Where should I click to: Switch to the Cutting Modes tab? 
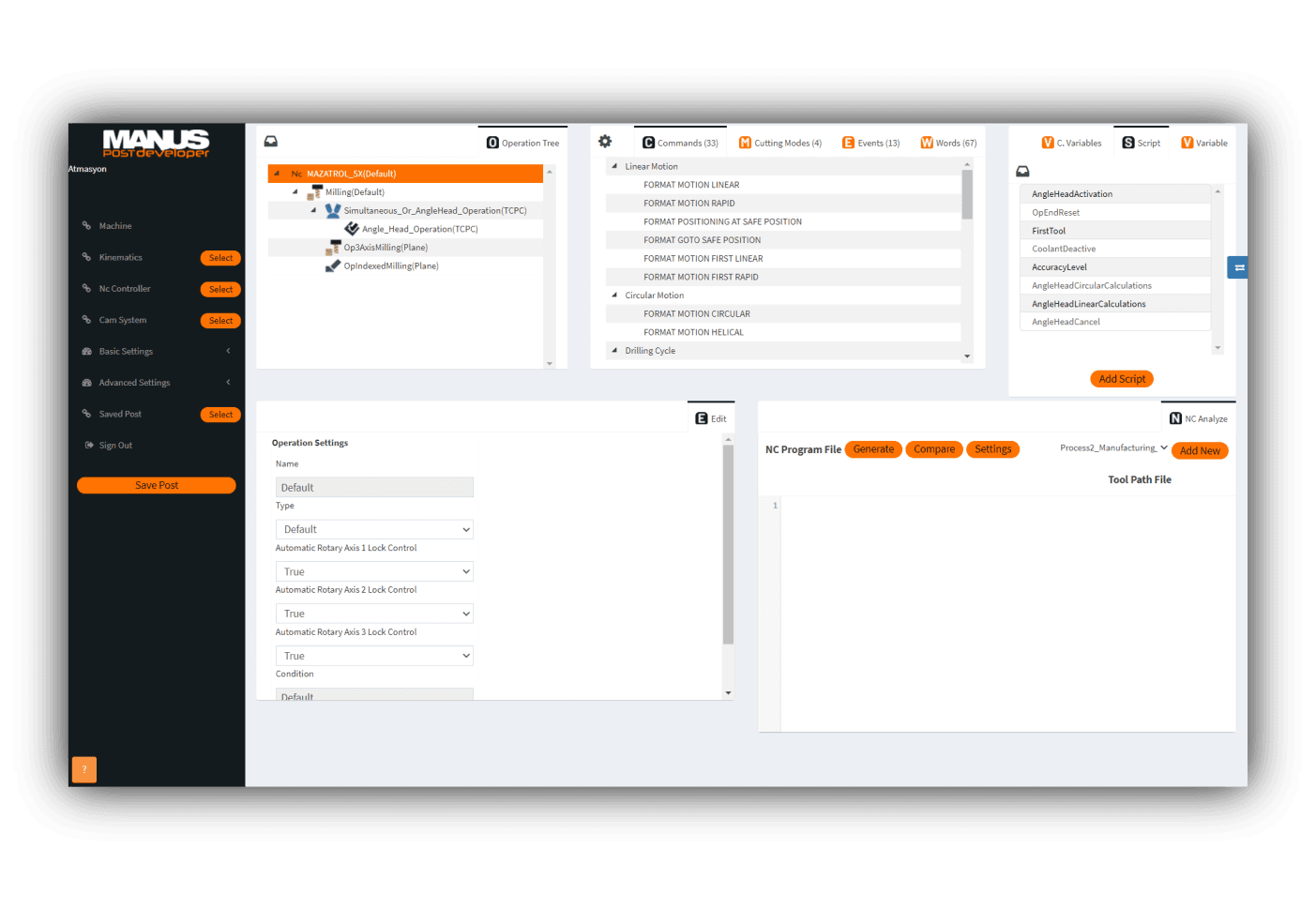(779, 142)
